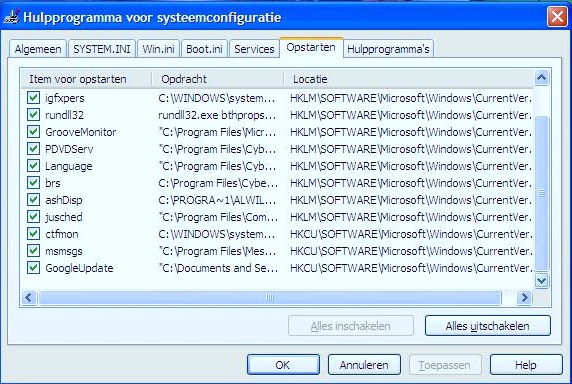
Task: Click the Alles uitschakelen button
Action: click(x=487, y=326)
